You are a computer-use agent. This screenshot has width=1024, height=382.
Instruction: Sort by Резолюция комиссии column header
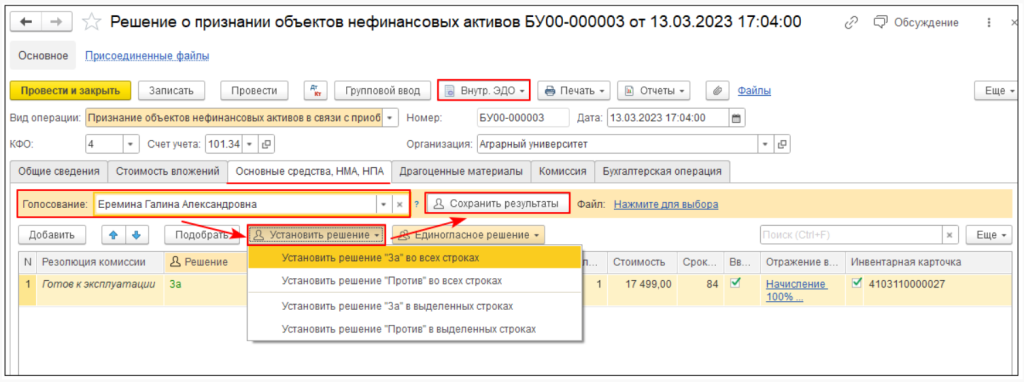pos(101,262)
